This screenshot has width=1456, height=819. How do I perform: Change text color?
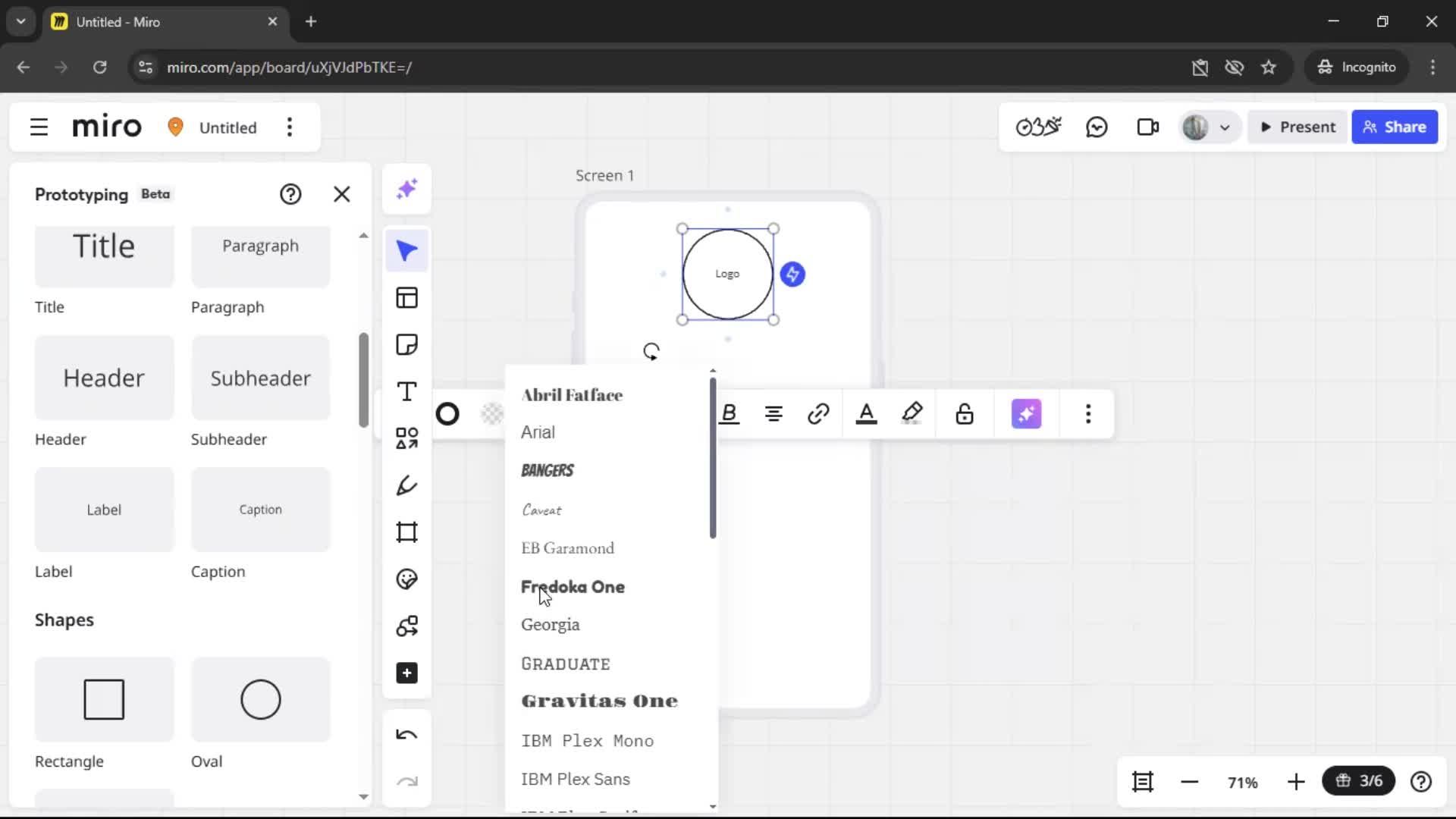(867, 414)
